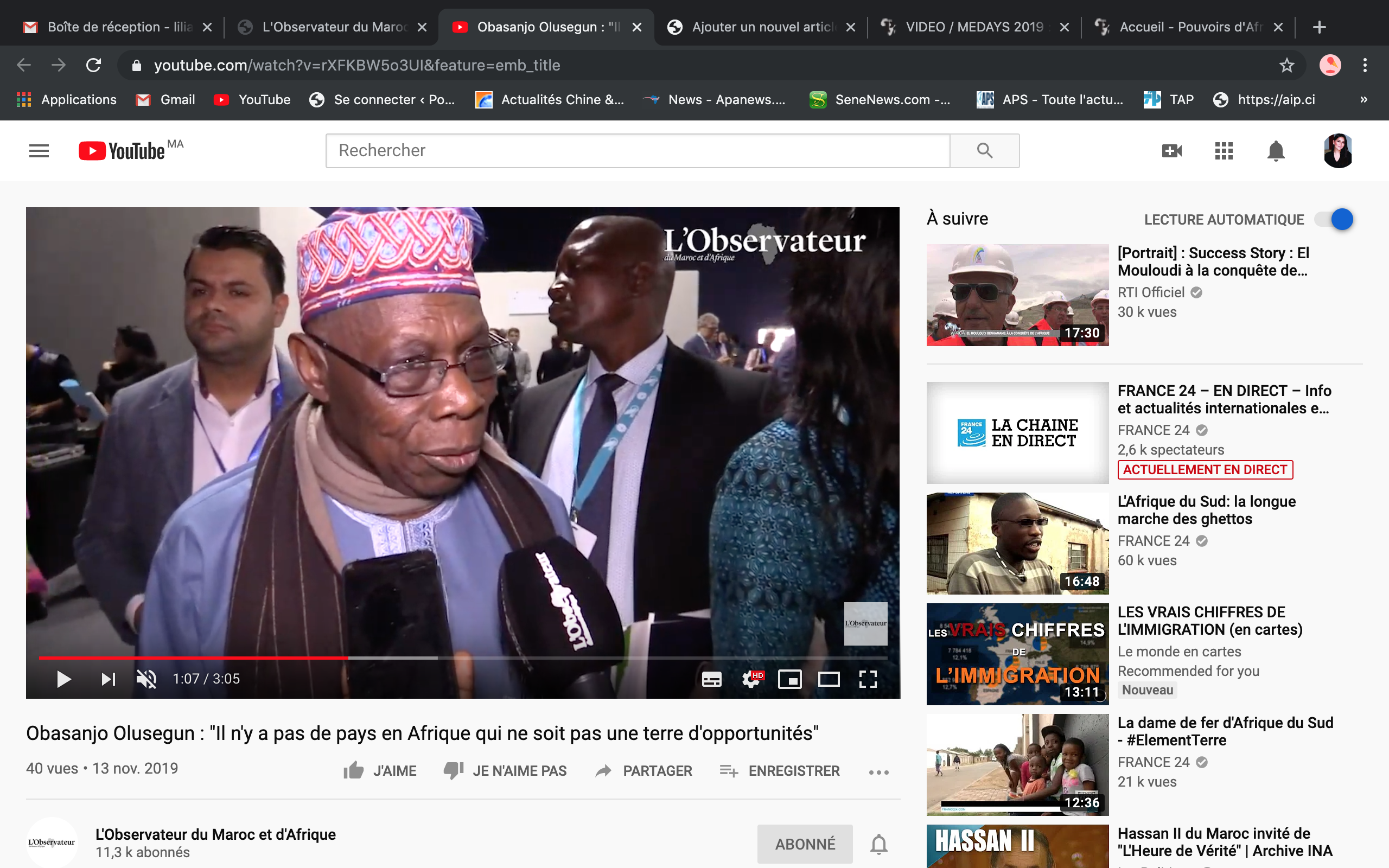This screenshot has height=868, width=1389.
Task: Open the Chrome profile avatar
Action: pos(1330,65)
